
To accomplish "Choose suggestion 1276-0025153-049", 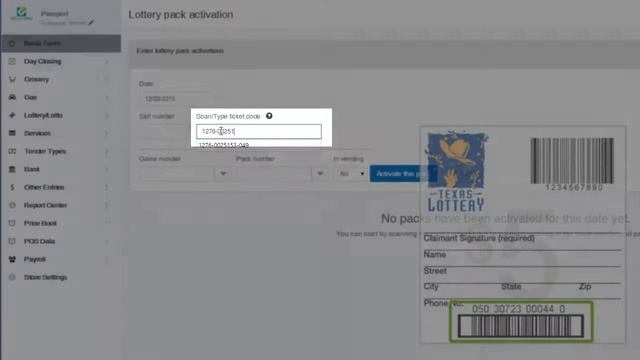I will [x=224, y=145].
